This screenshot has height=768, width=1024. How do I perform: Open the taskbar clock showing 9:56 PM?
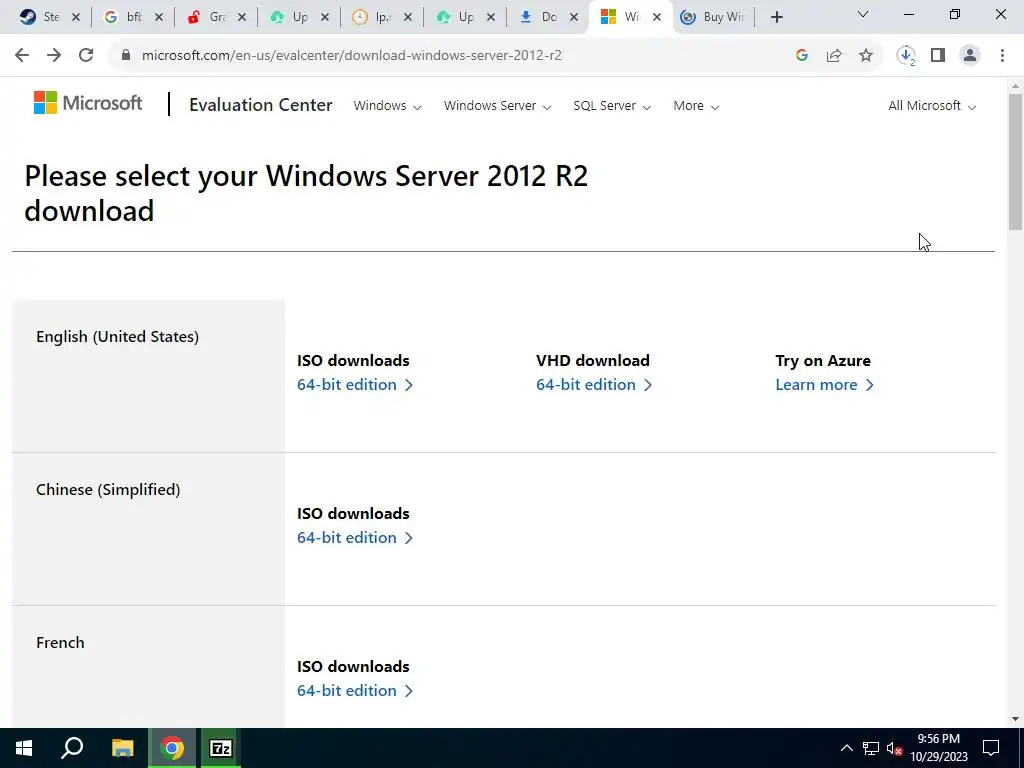point(938,748)
